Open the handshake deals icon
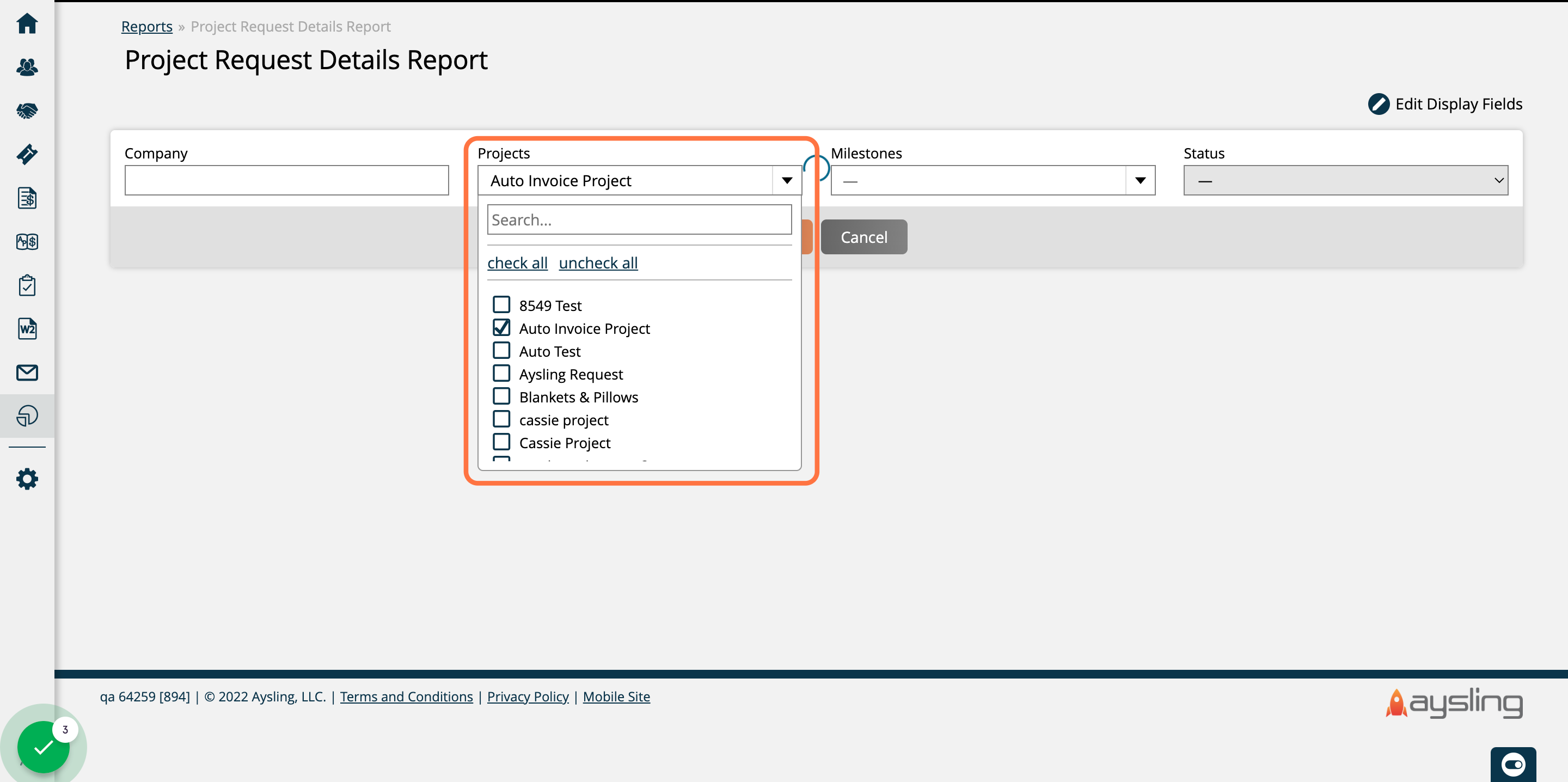Screen dimensions: 1568x782 (27, 111)
